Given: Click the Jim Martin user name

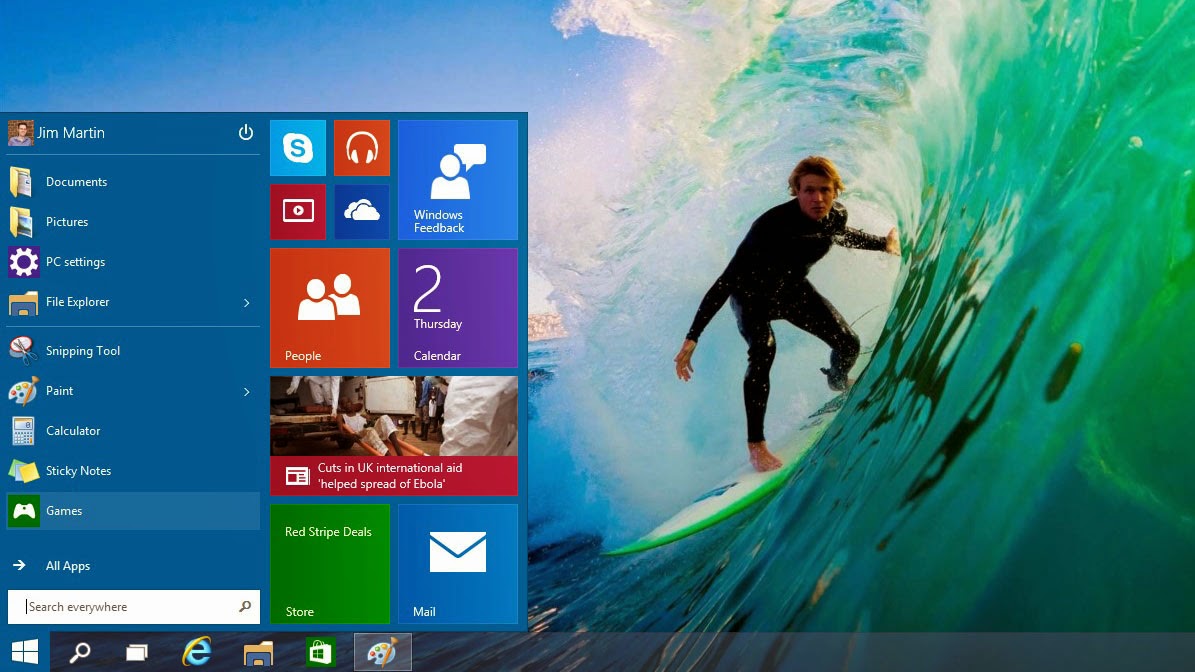Looking at the screenshot, I should (x=71, y=133).
